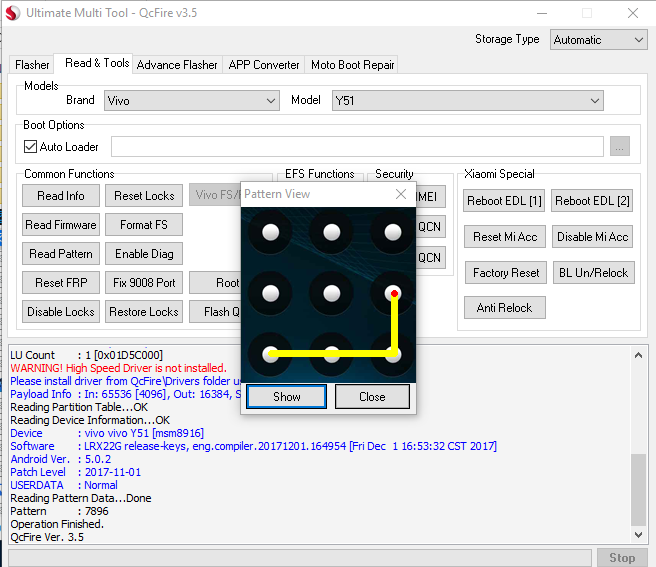Image resolution: width=656 pixels, height=567 pixels.
Task: Switch to Moto Boot Repair tab
Action: pos(352,65)
